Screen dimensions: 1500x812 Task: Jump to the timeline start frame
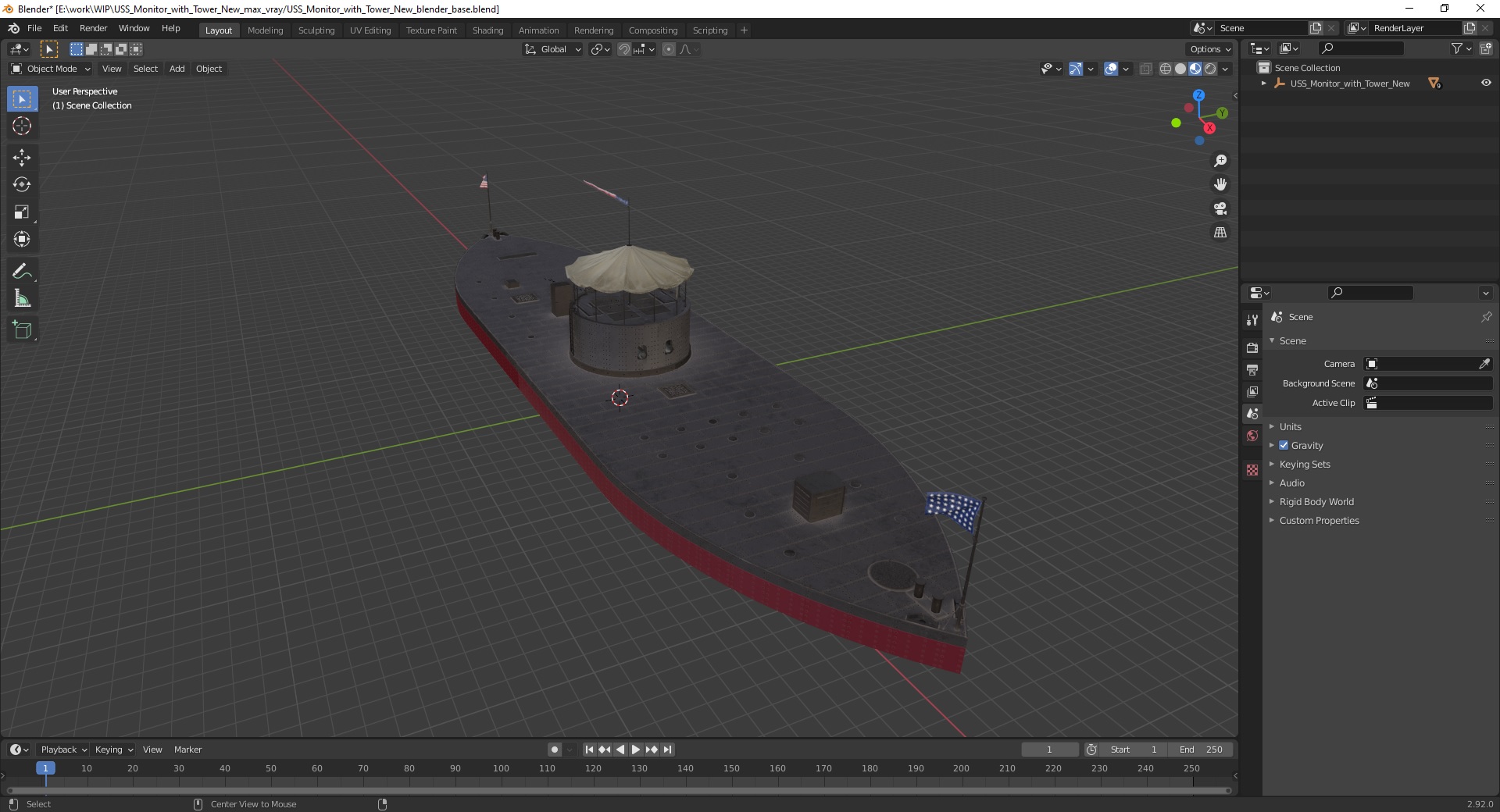[589, 750]
